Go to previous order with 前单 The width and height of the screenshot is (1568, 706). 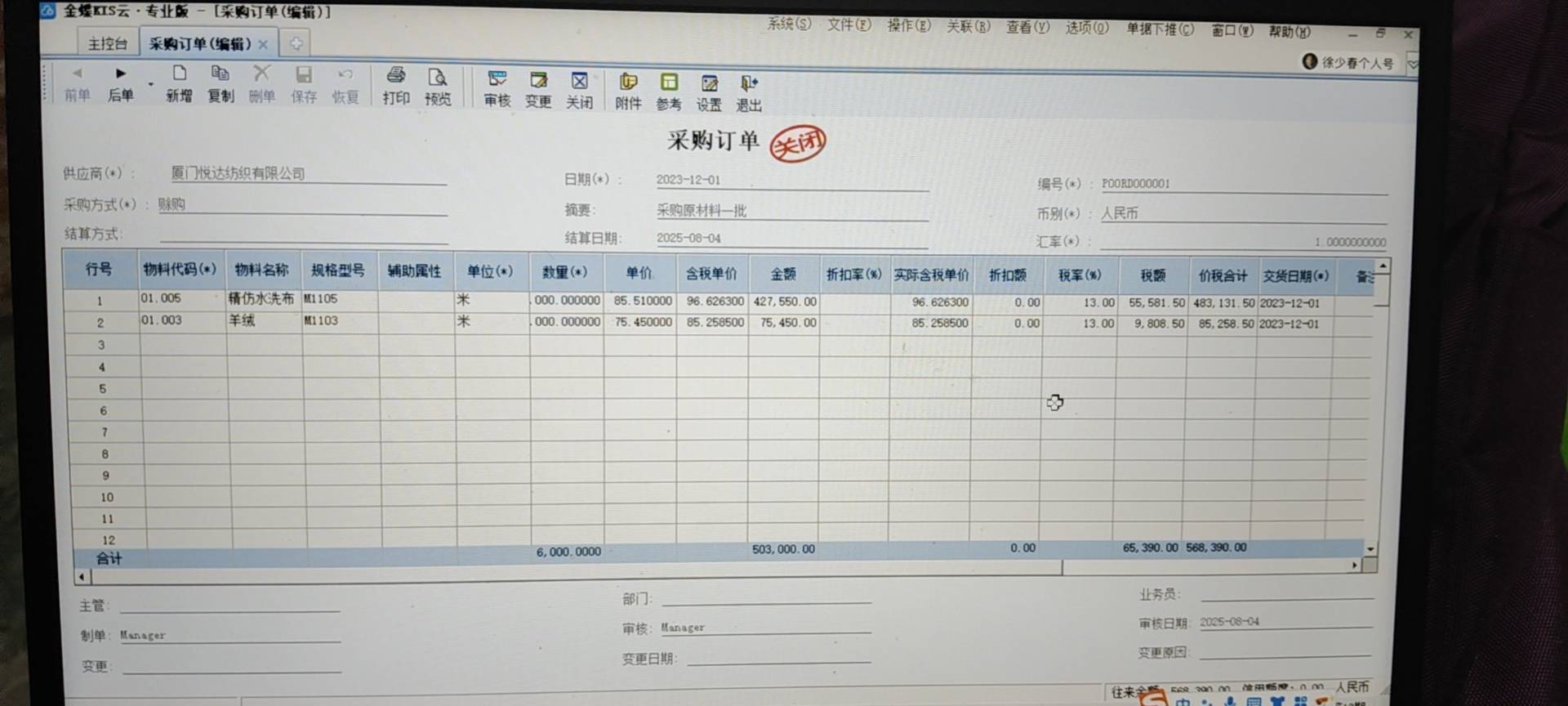pyautogui.click(x=77, y=84)
